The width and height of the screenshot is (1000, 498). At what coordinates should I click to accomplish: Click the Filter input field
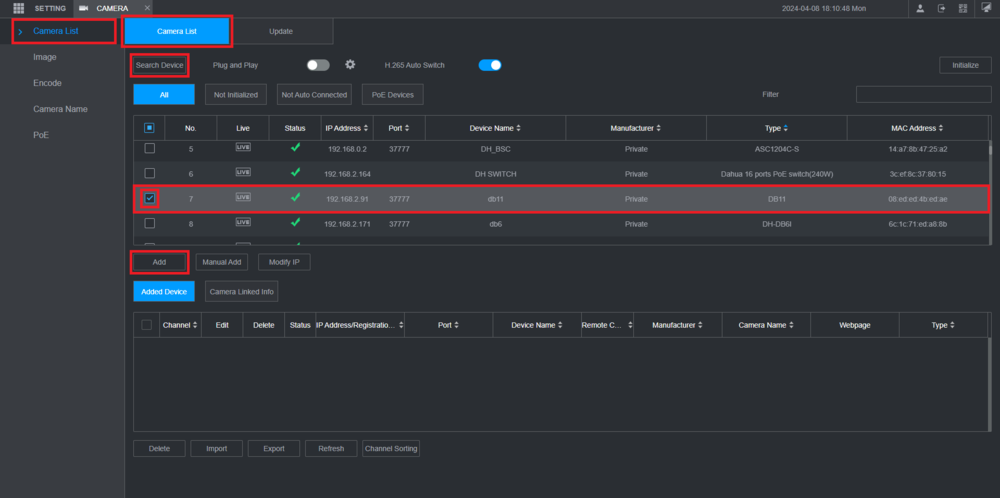923,94
